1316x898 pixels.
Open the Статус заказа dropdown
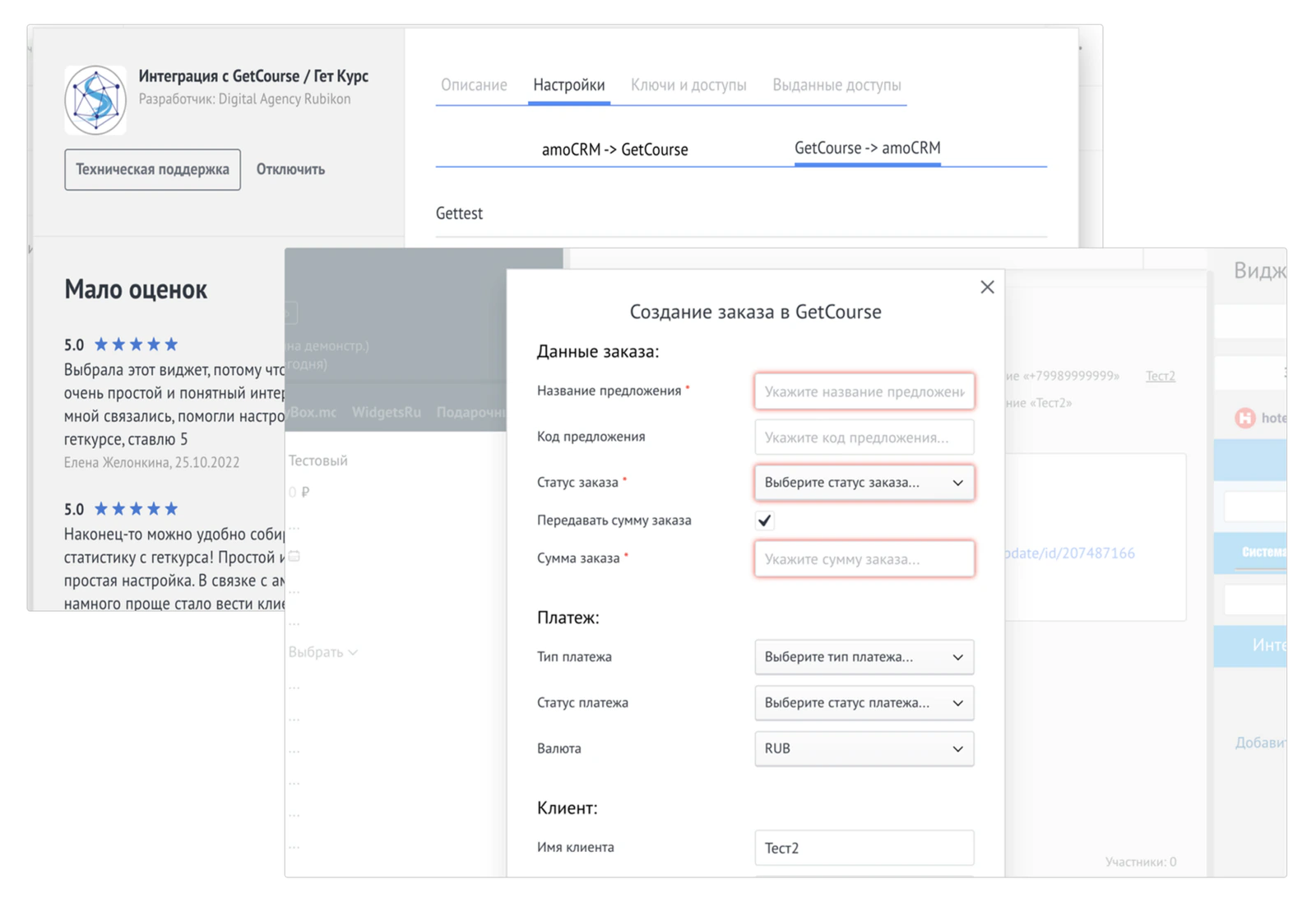coord(864,483)
